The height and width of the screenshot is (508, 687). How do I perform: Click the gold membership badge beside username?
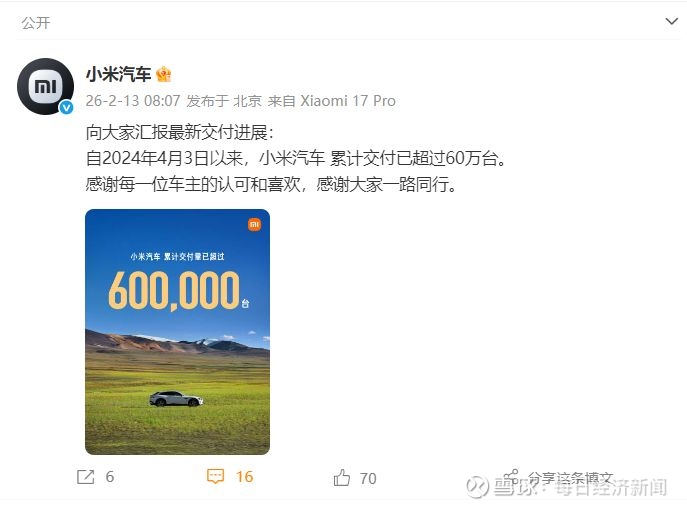point(163,74)
